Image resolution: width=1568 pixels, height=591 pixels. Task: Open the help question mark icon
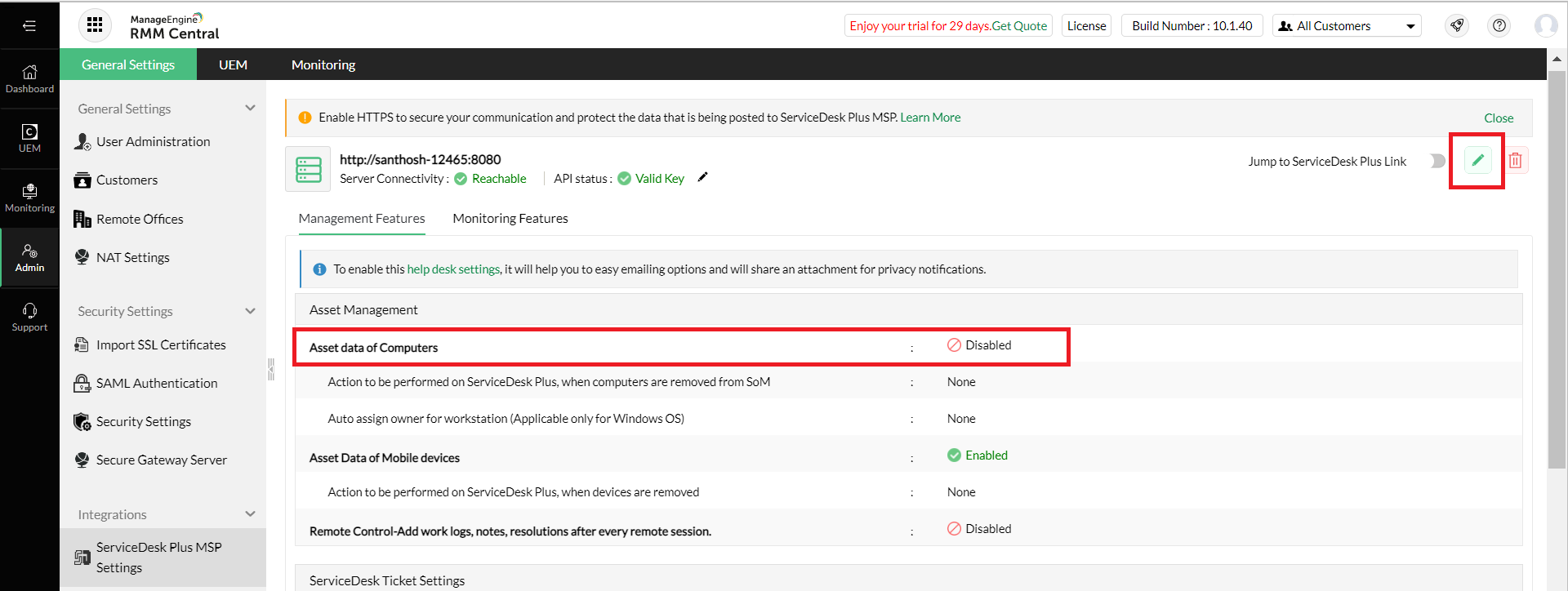click(x=1499, y=26)
